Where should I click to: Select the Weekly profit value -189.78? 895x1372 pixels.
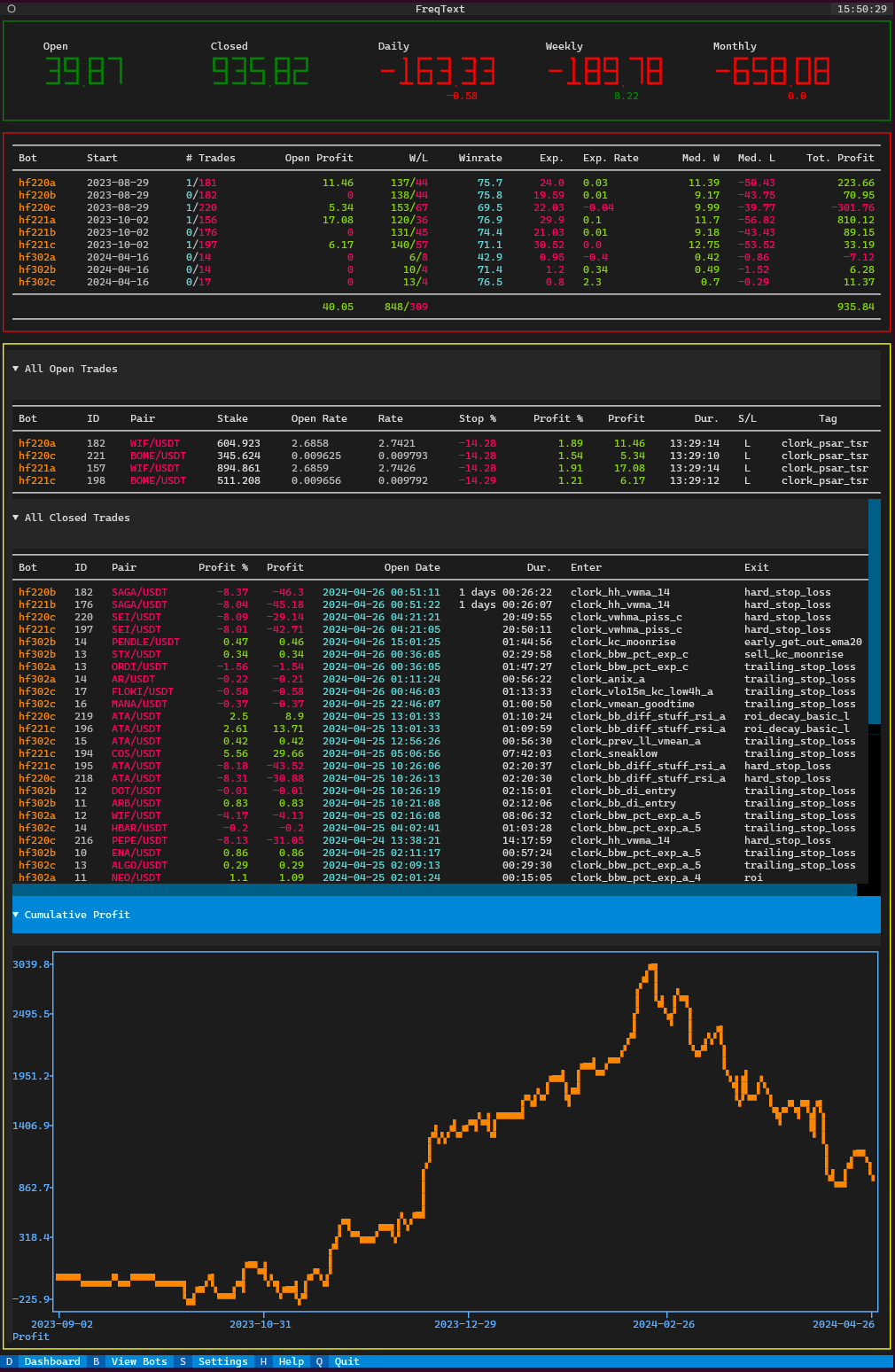point(604,72)
